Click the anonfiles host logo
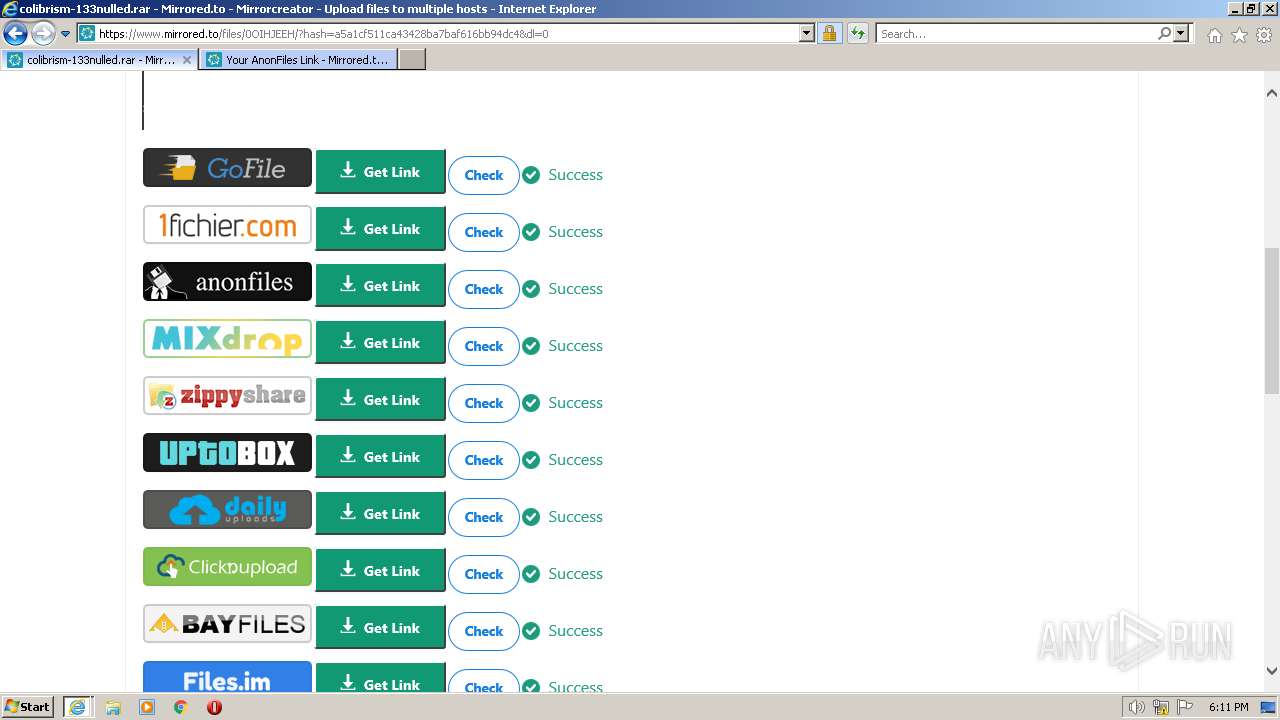 click(227, 282)
